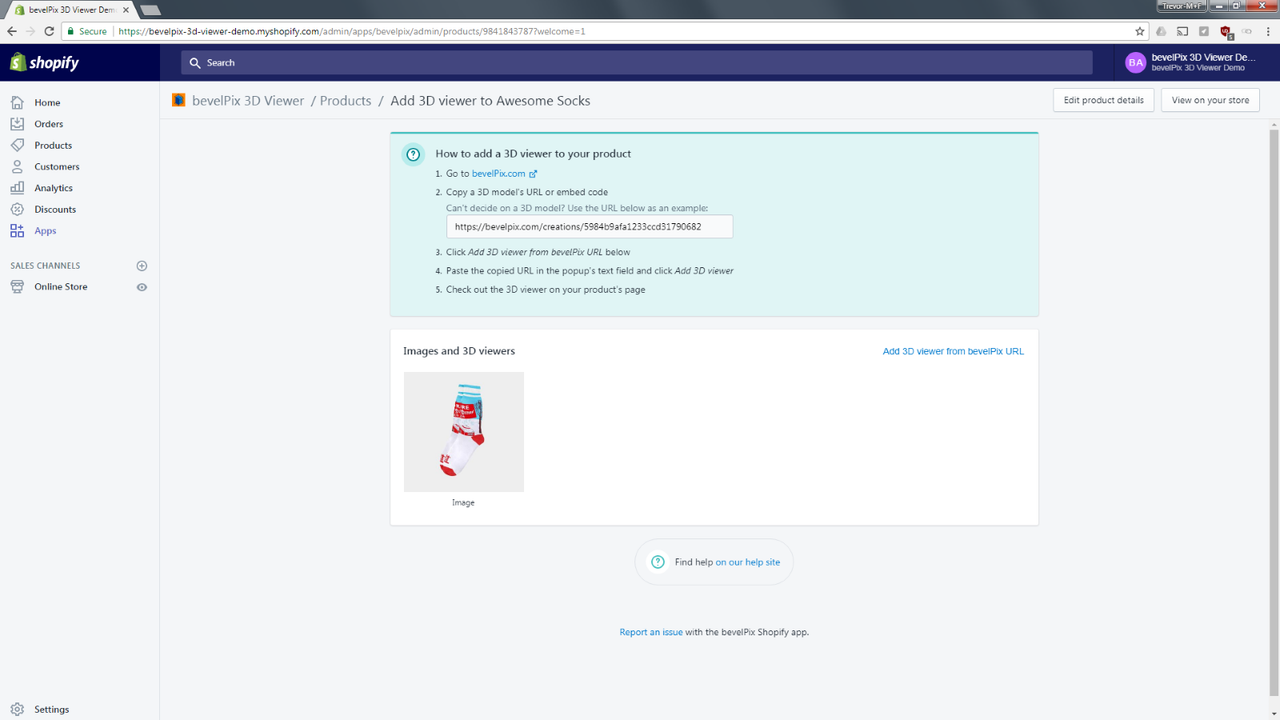
Task: Open Settings via the gear icon
Action: 17,709
